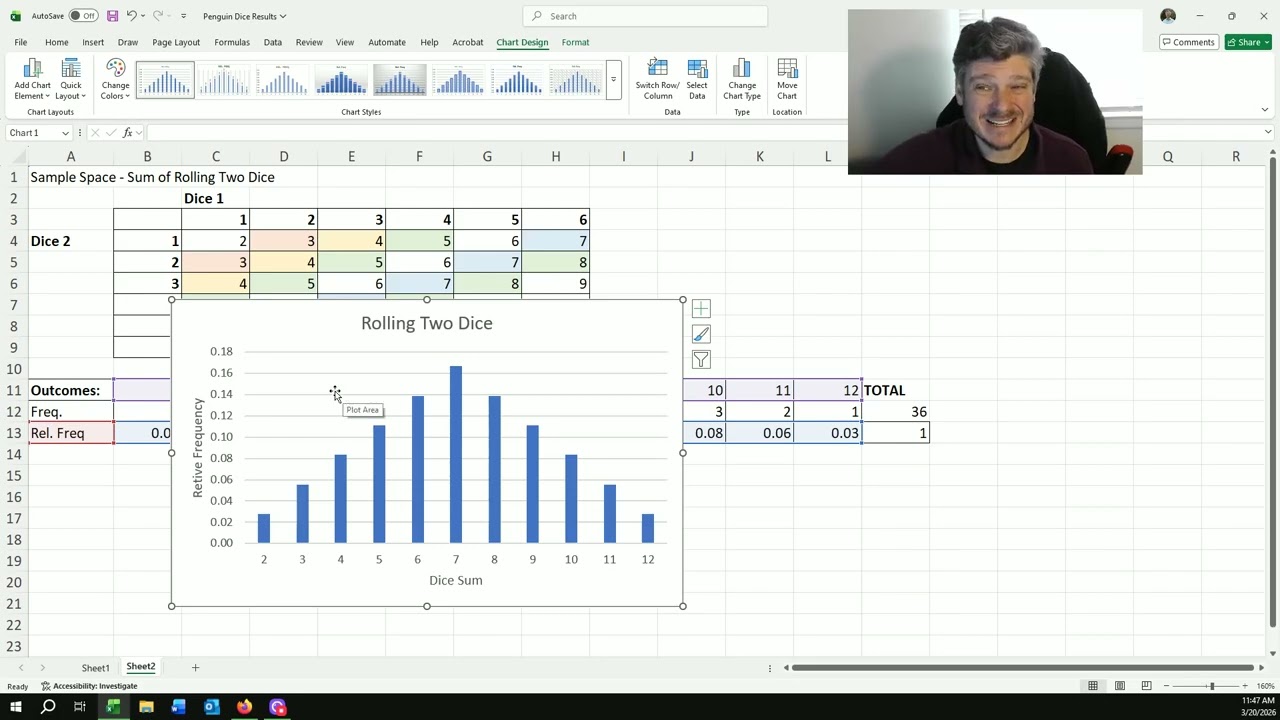Open the Name Box dropdown
Screen dimensions: 1280x720
[66, 133]
